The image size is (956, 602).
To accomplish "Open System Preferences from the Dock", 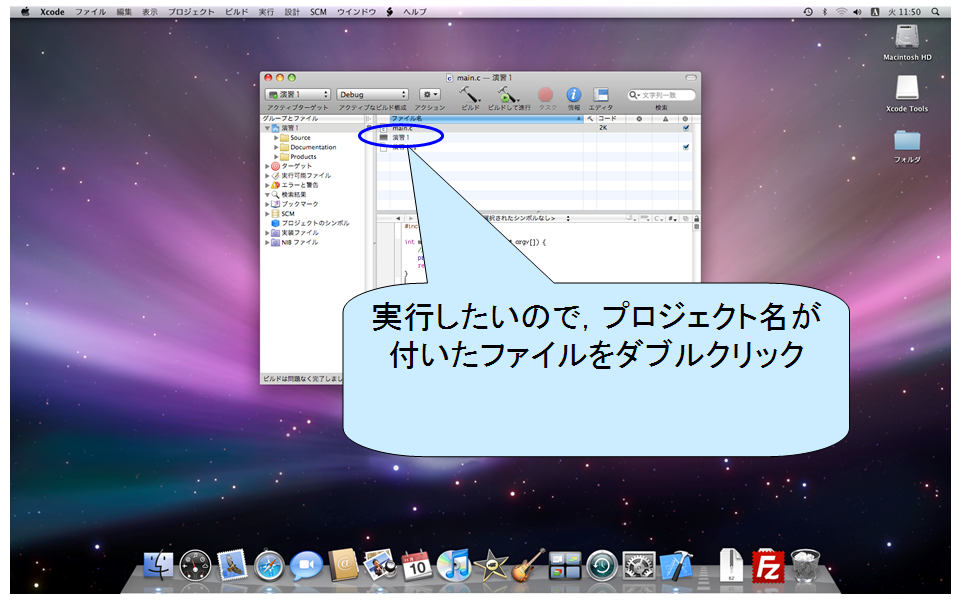I will (639, 565).
